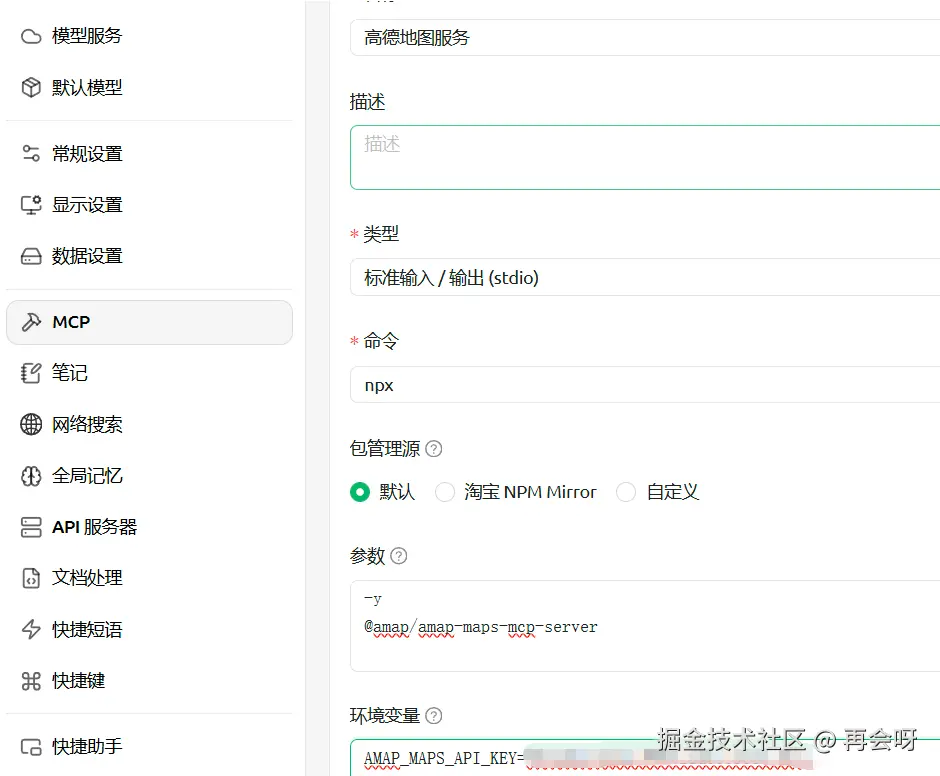
Task: Click the monitor icon beside 显示设置
Action: [31, 205]
